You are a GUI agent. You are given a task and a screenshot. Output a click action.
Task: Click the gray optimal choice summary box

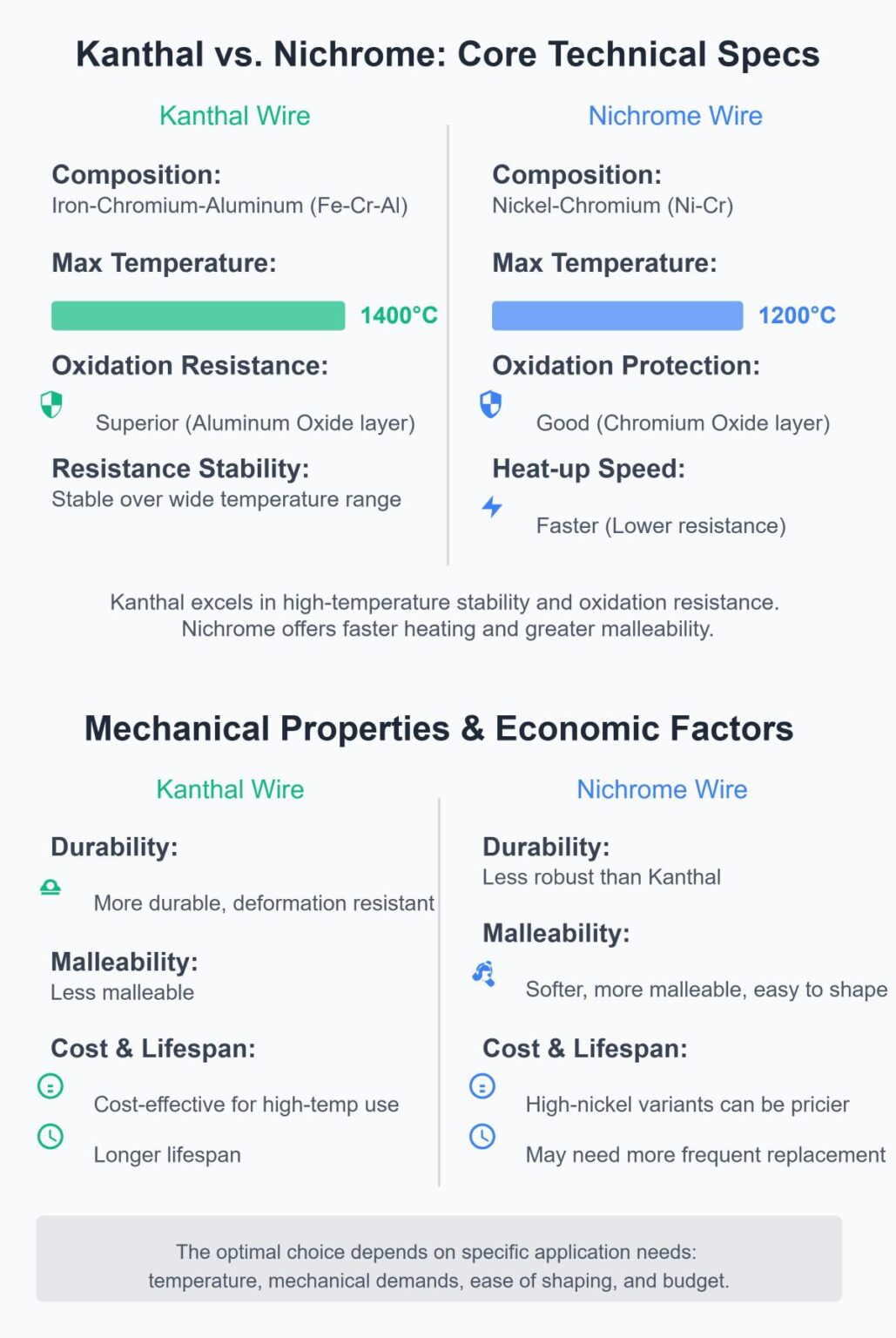(439, 1259)
